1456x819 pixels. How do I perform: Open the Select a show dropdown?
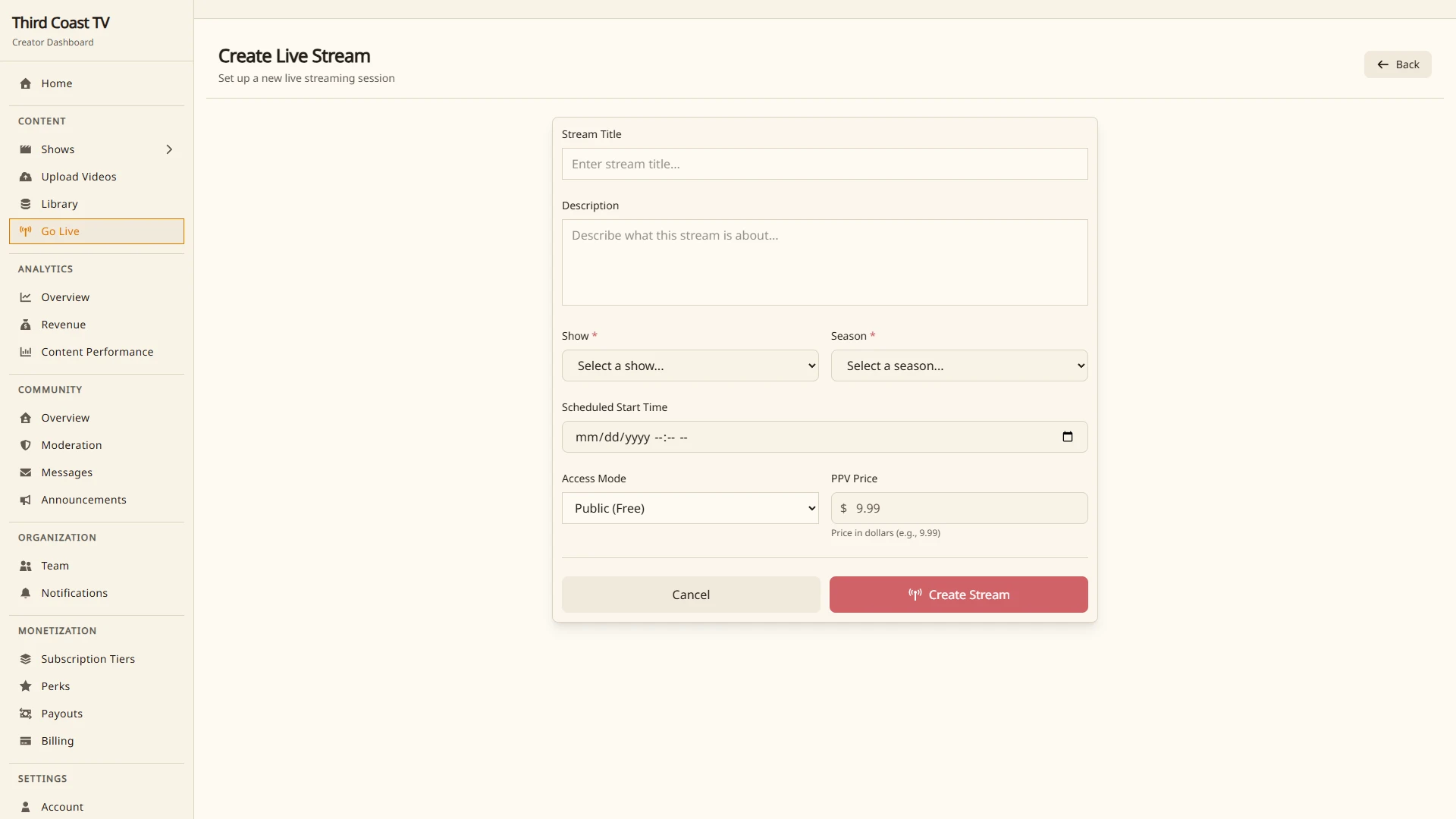pyautogui.click(x=690, y=366)
